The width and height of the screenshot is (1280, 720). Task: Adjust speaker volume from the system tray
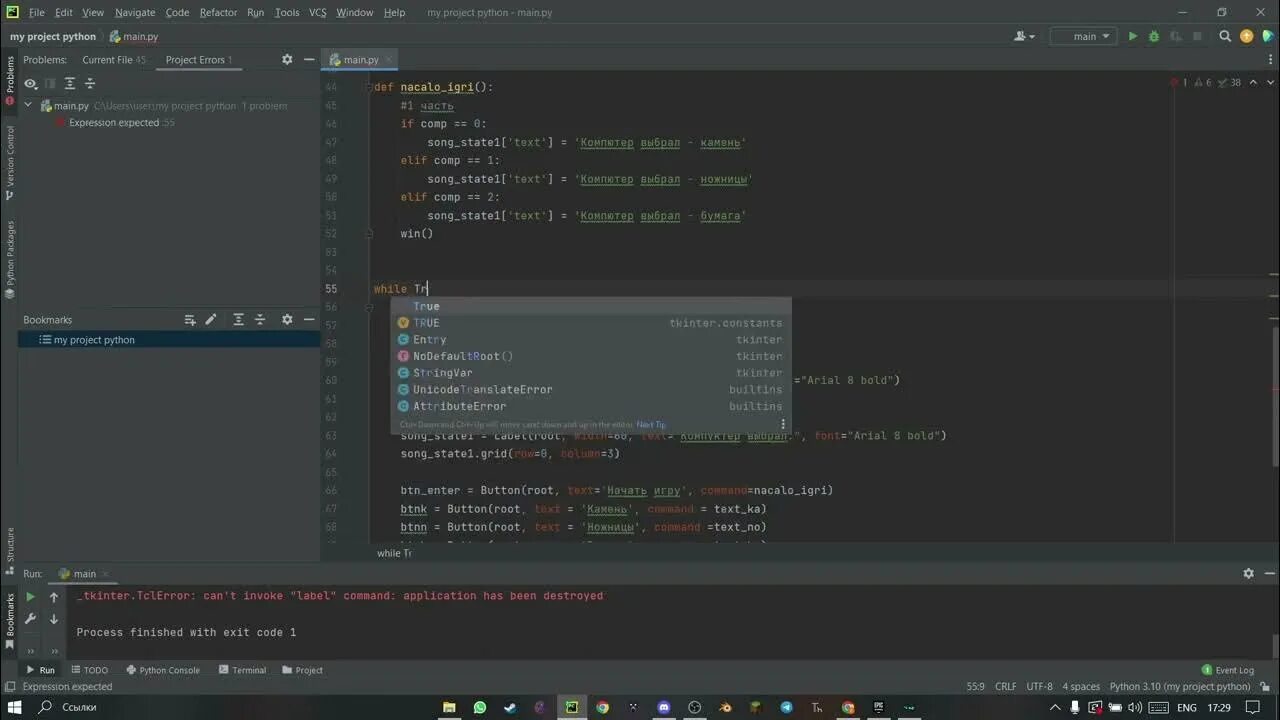pyautogui.click(x=1134, y=707)
